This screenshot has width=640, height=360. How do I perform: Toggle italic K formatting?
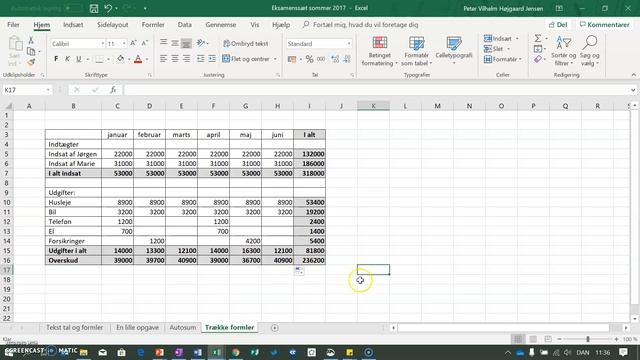(67, 59)
